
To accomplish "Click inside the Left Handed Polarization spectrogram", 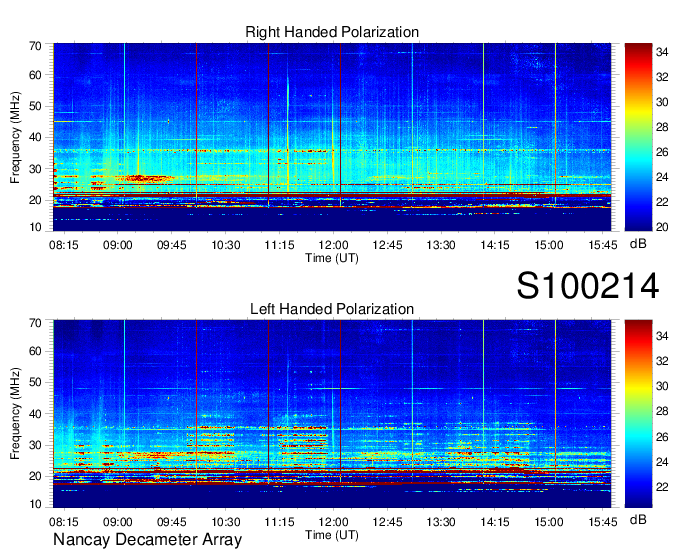I will (332, 414).
